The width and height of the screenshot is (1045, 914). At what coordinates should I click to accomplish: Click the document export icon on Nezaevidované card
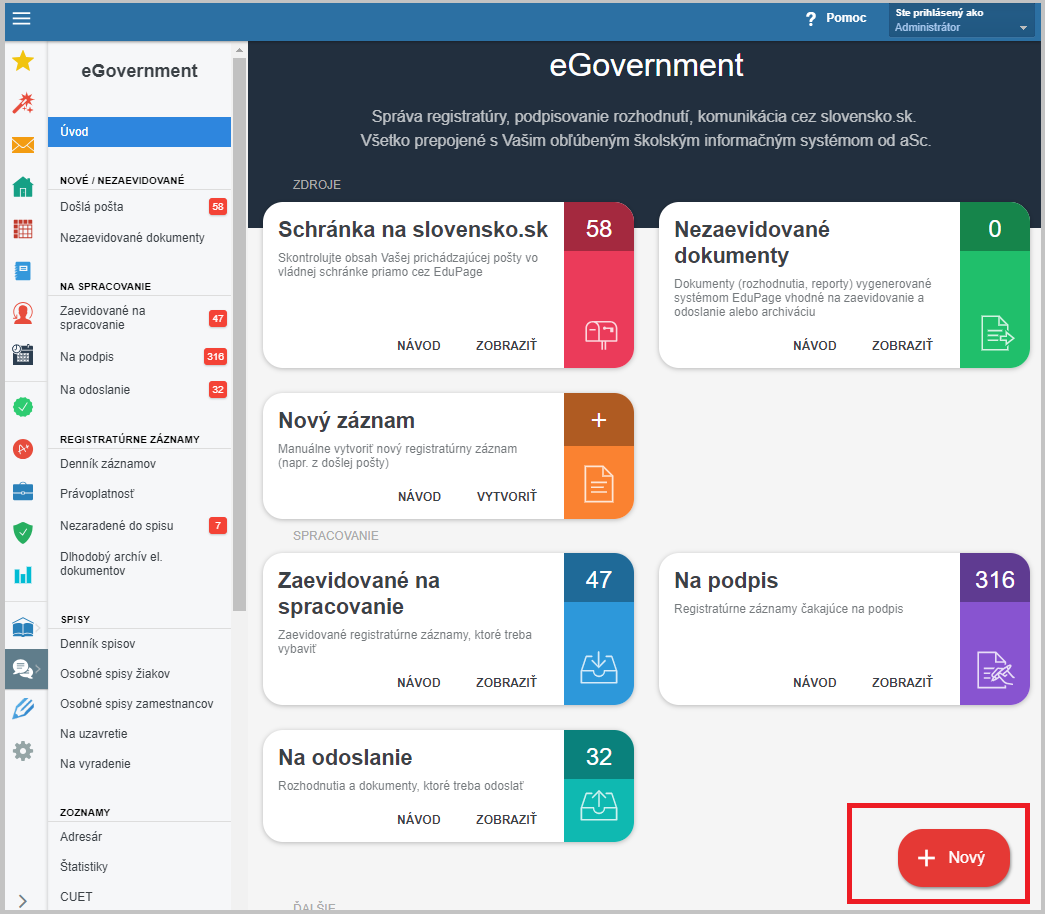997,333
